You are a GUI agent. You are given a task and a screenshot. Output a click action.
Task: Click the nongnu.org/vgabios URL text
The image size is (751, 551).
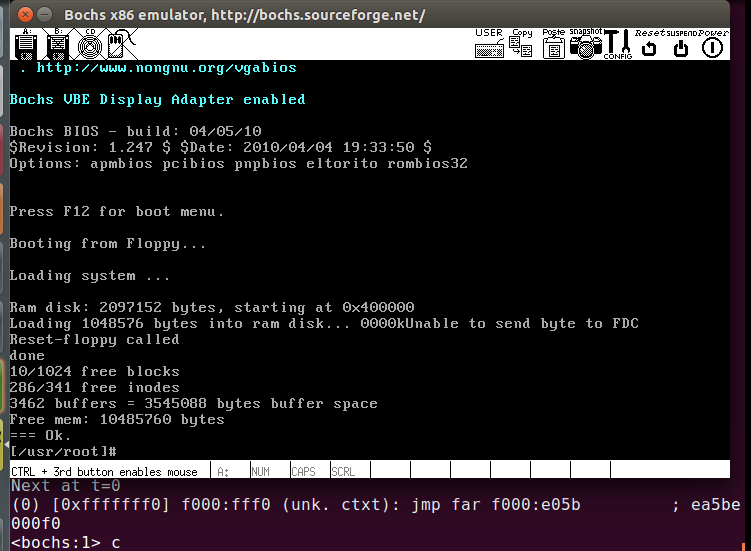(166, 68)
